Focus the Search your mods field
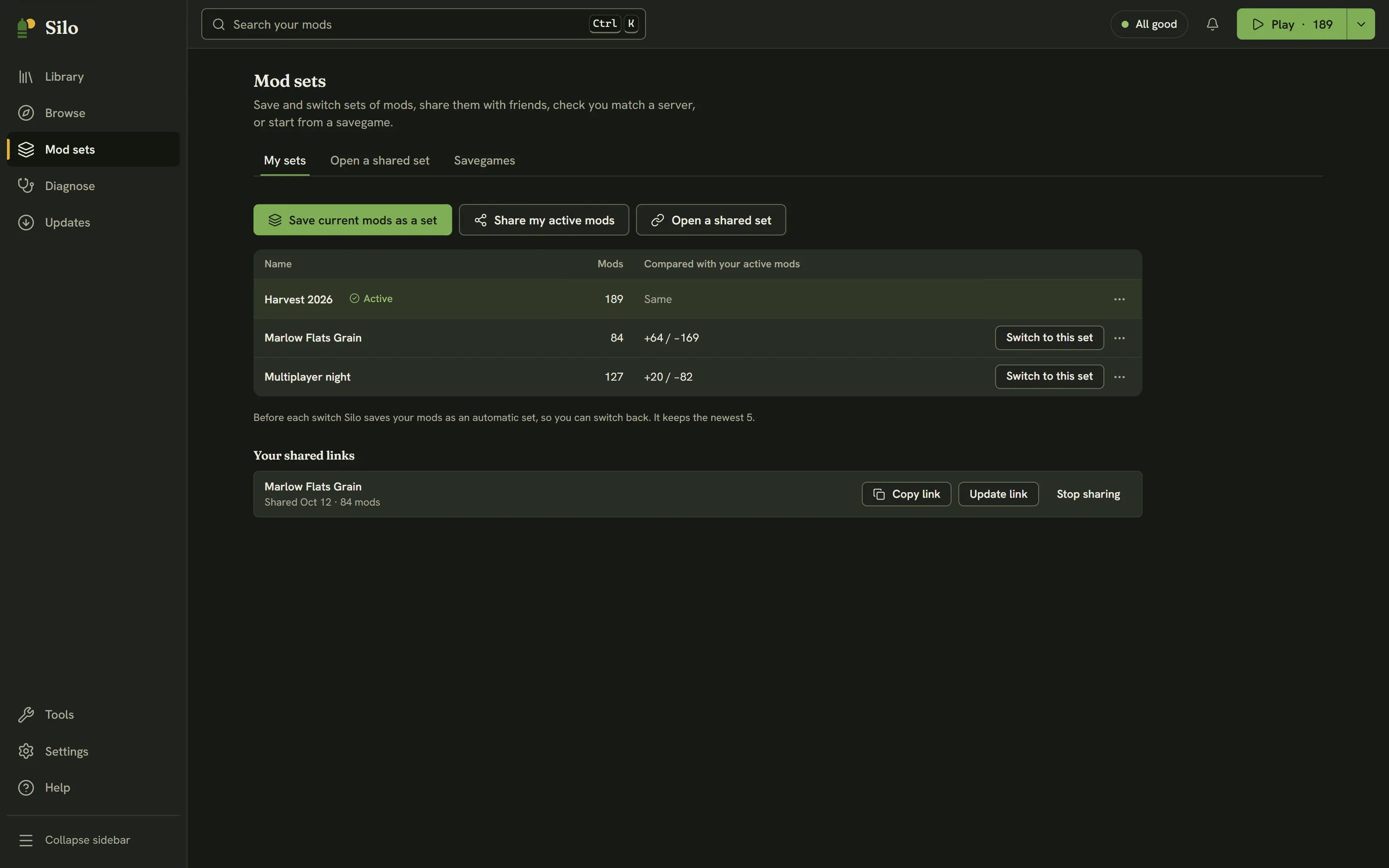The height and width of the screenshot is (868, 1389). tap(424, 24)
